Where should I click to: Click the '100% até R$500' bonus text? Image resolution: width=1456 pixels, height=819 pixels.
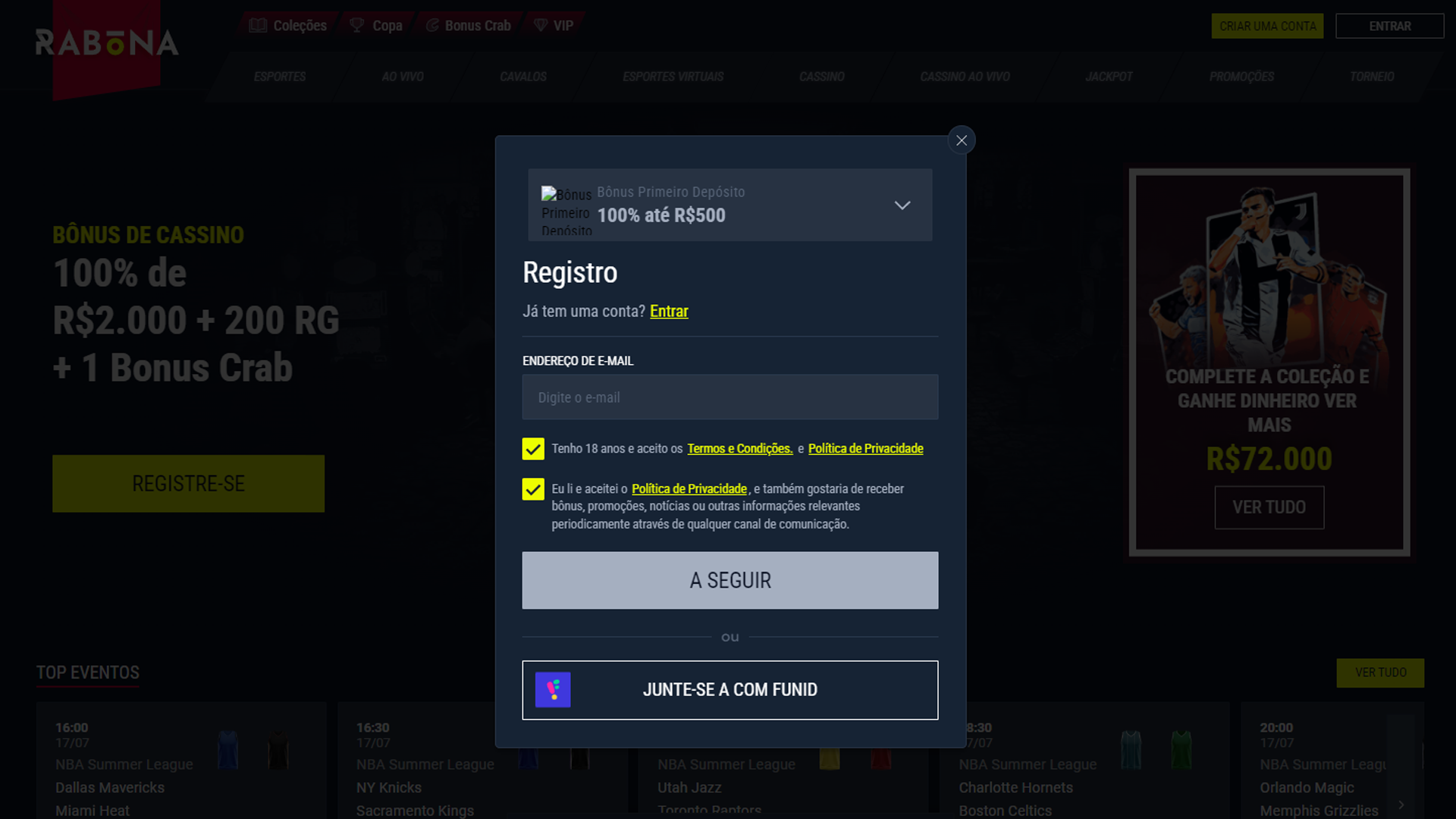(x=661, y=215)
